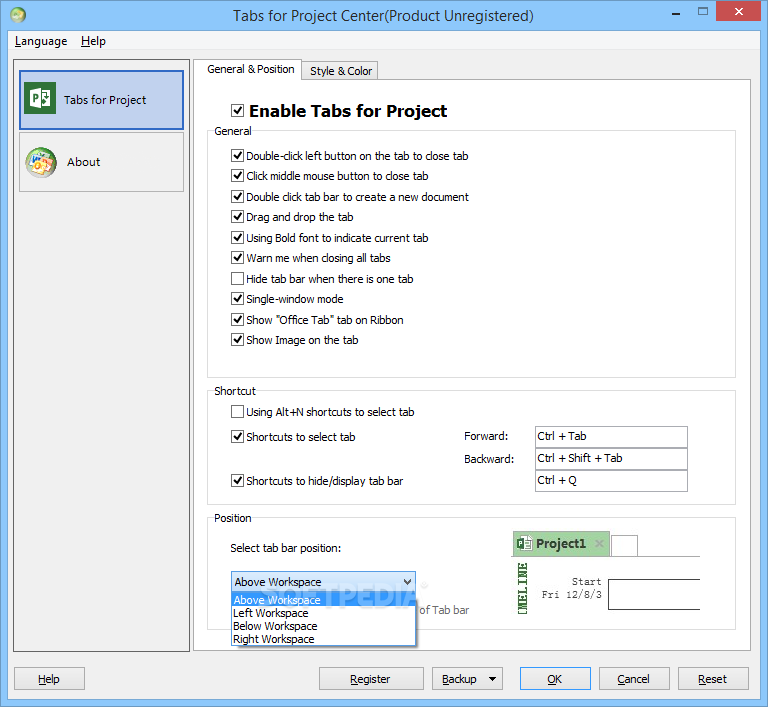768x707 pixels.
Task: Toggle Single-window mode checkbox
Action: 238,299
